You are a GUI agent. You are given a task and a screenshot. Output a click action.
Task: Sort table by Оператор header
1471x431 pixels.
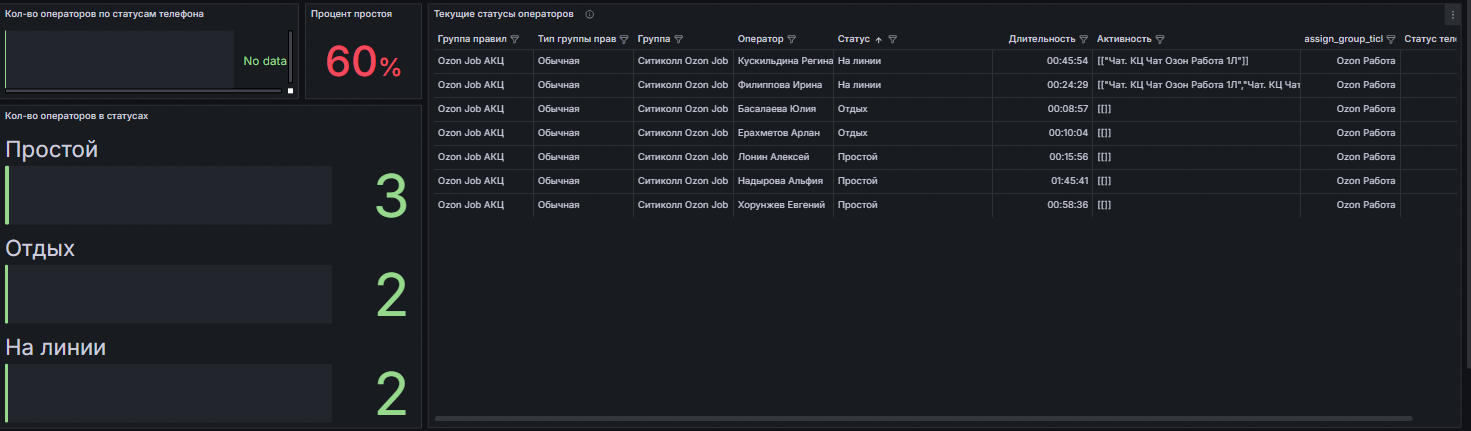point(760,39)
